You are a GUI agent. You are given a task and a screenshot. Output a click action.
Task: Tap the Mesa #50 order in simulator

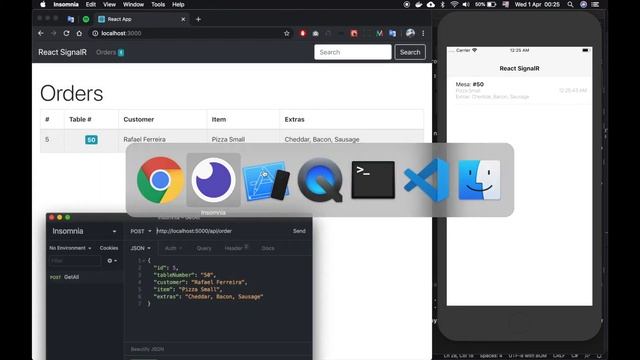pos(520,90)
